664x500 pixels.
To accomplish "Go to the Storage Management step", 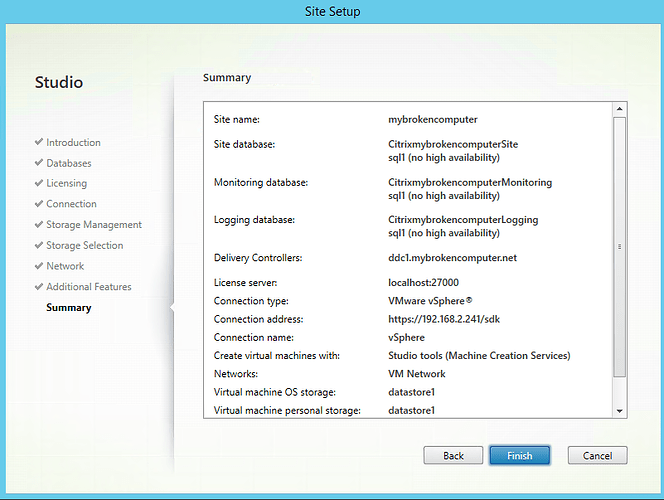I will tap(93, 225).
